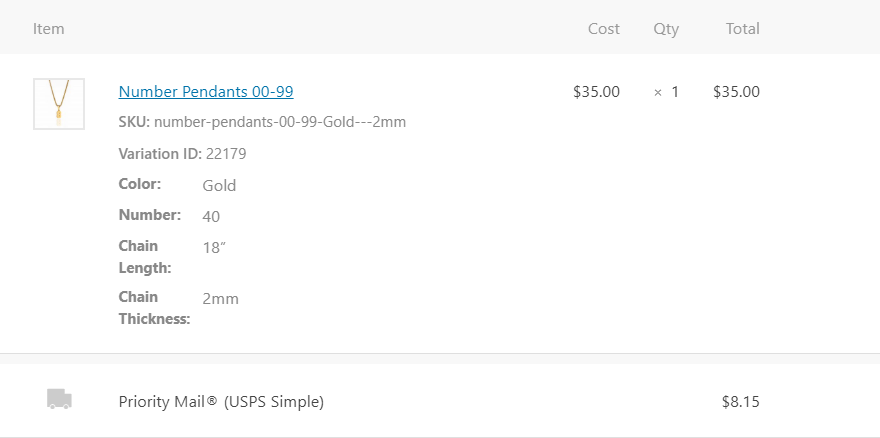The height and width of the screenshot is (438, 880).
Task: Click the 2mm chain thickness value
Action: [220, 299]
